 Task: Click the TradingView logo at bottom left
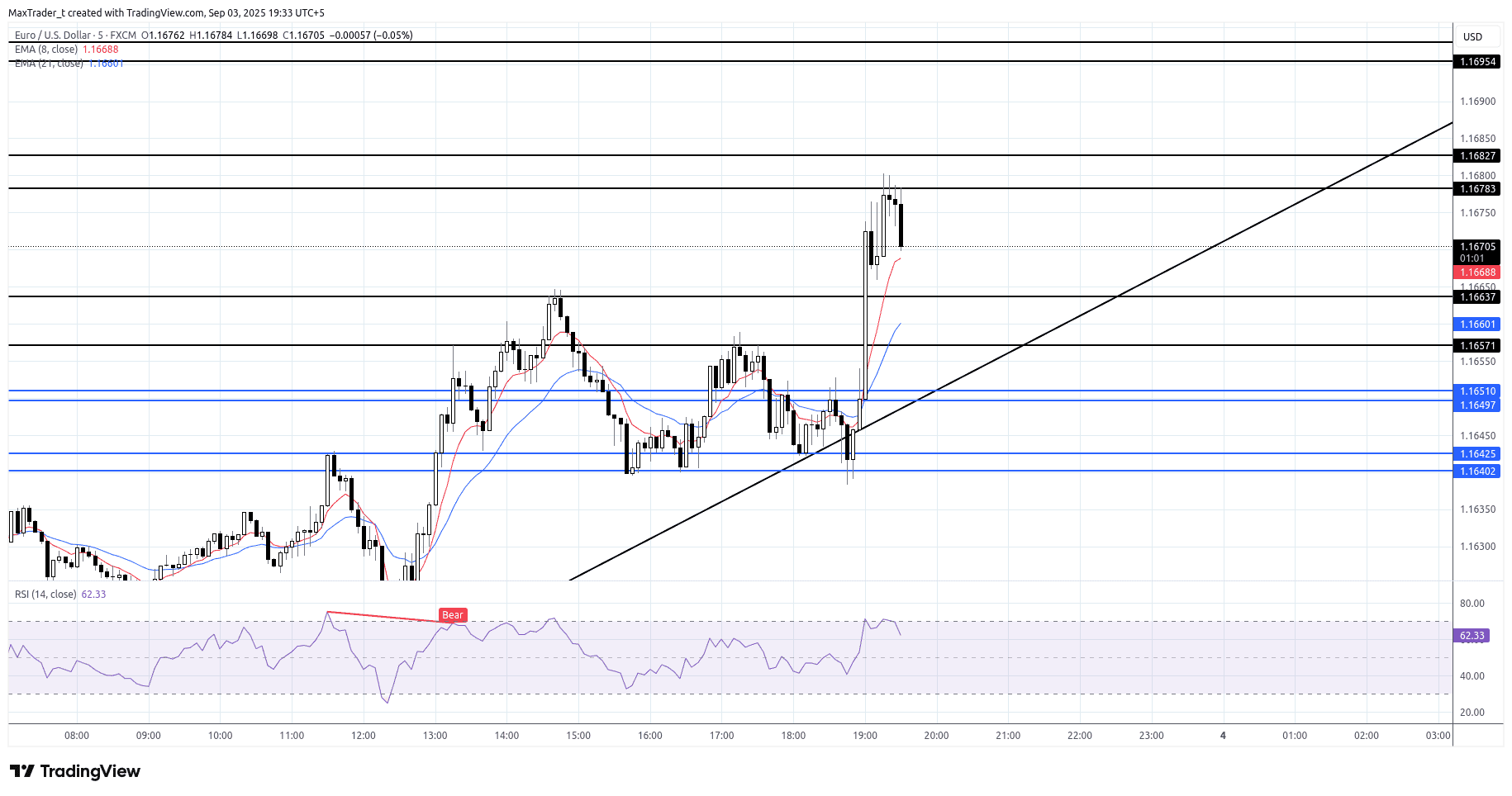pos(75,771)
